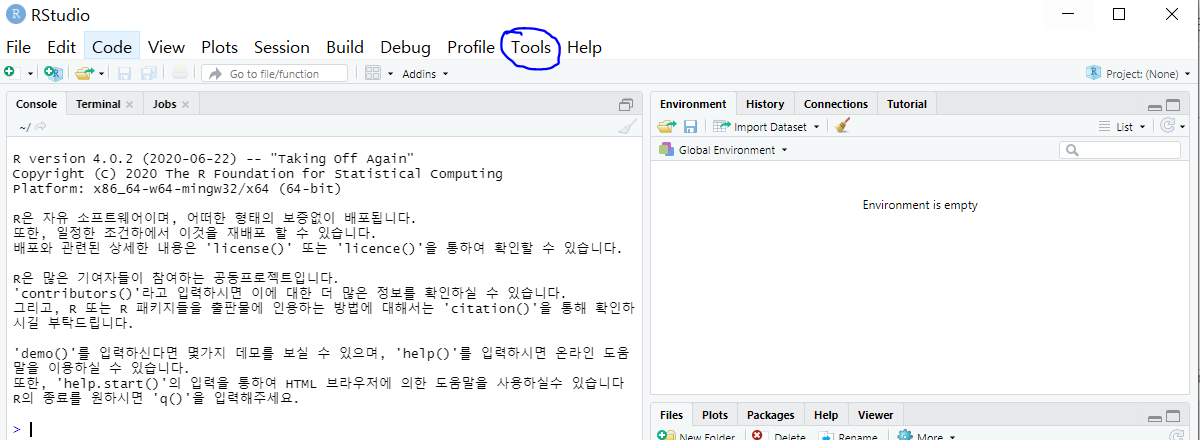
Task: Open the Import Dataset dropdown
Action: tap(766, 127)
